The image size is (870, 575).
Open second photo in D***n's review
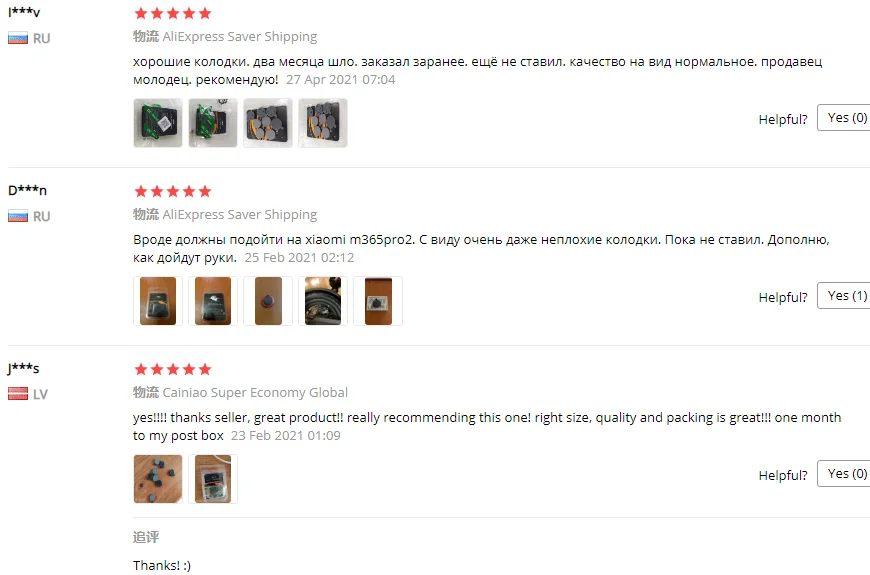tap(213, 301)
